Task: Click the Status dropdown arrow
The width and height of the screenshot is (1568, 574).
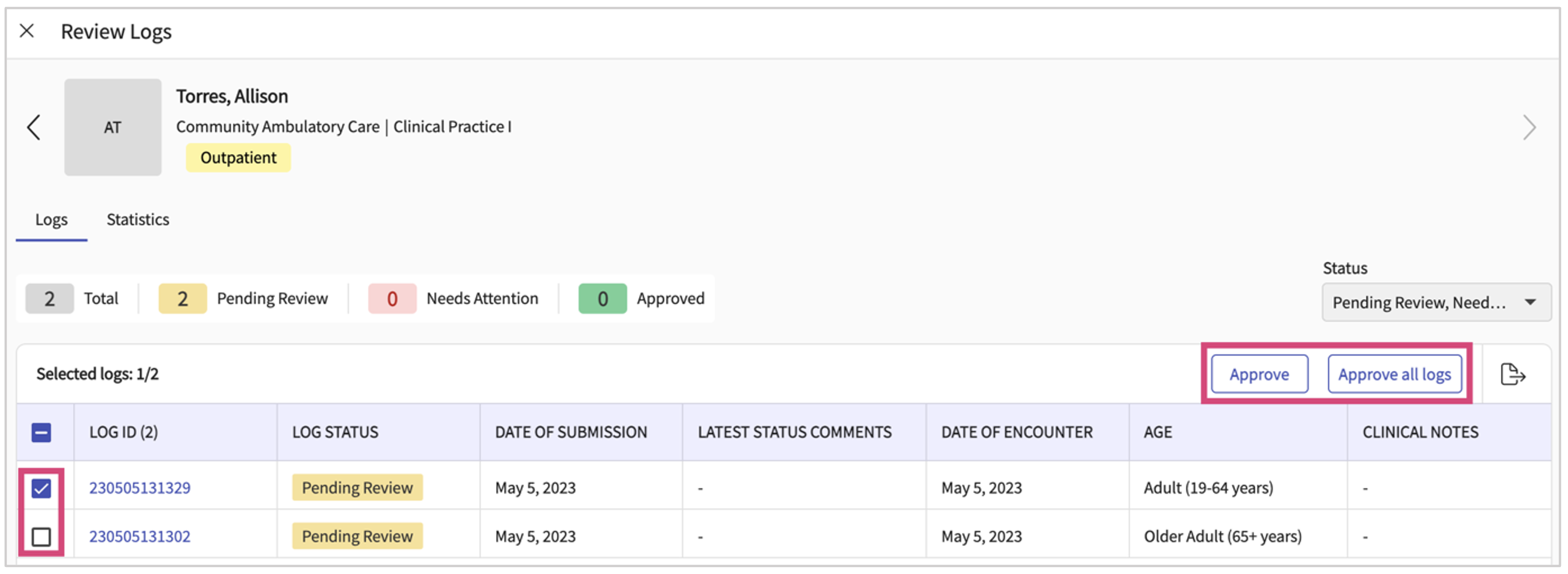Action: (x=1529, y=302)
